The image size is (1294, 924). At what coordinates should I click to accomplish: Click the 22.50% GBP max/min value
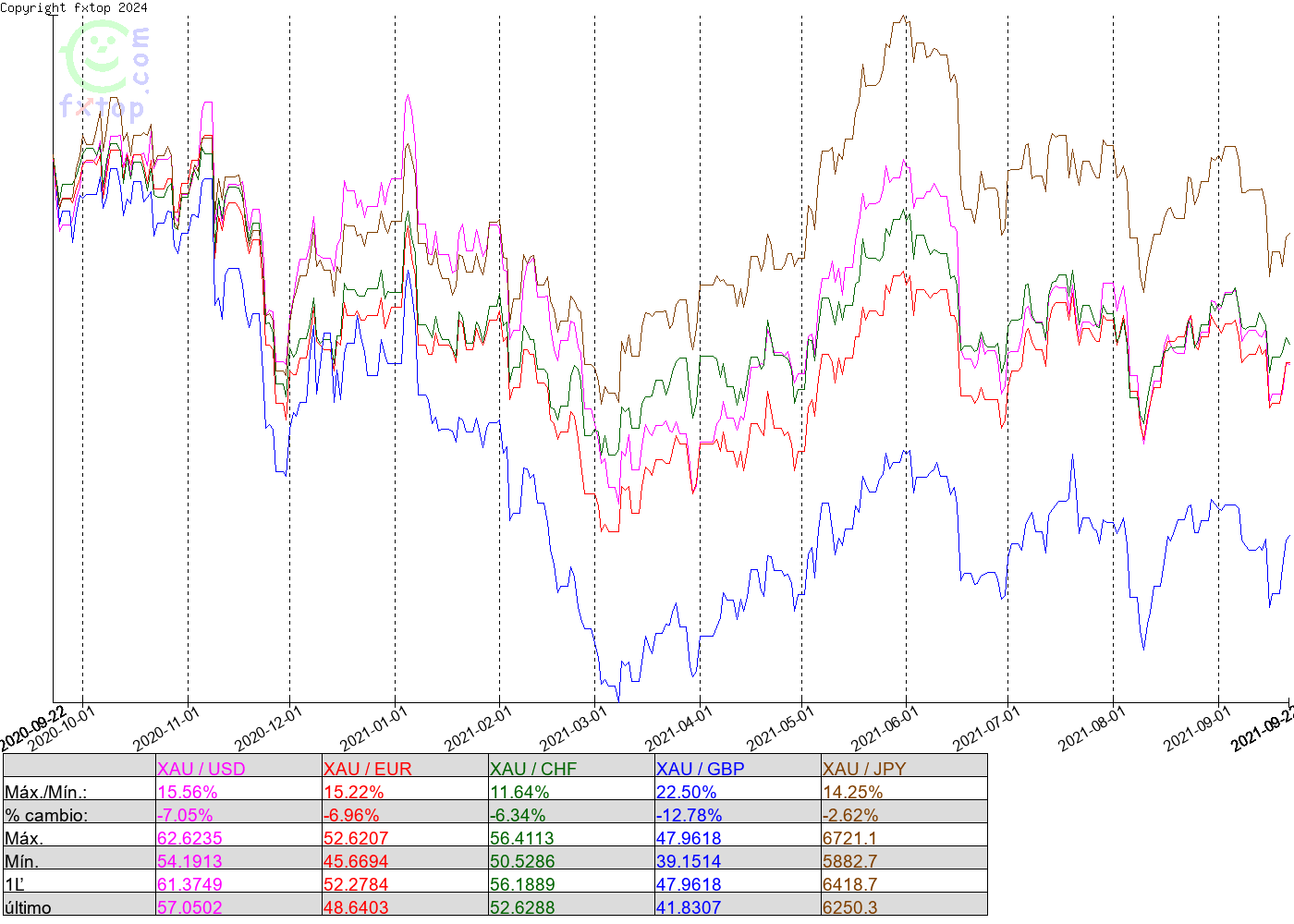687,793
